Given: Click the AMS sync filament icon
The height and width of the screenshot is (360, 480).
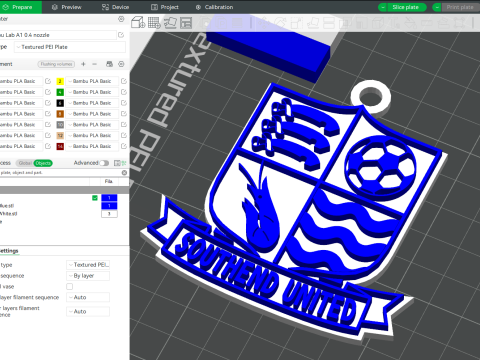Looking at the screenshot, I should click(109, 64).
